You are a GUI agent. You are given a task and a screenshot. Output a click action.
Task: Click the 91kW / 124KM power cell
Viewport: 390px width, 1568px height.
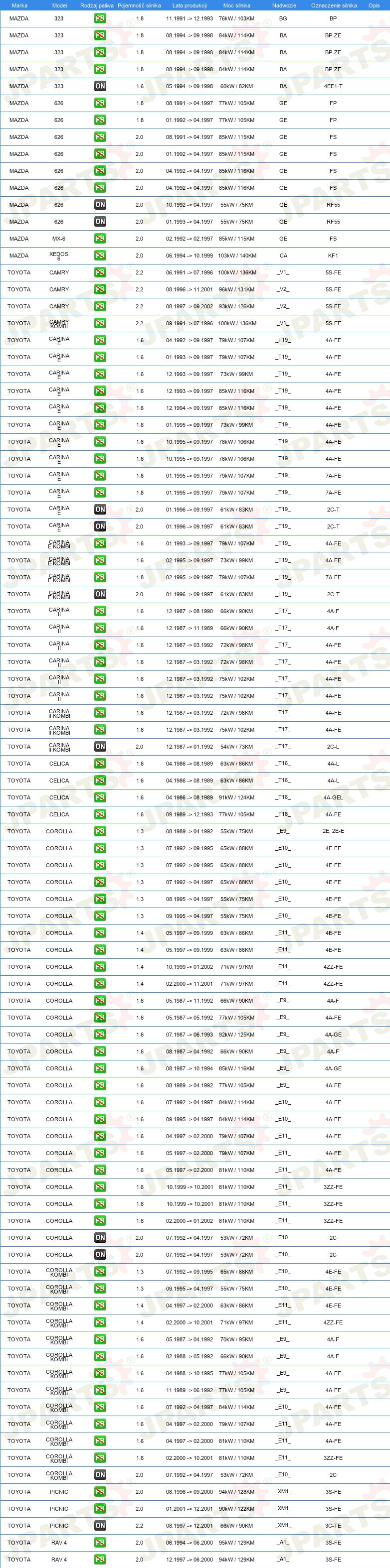coord(237,797)
